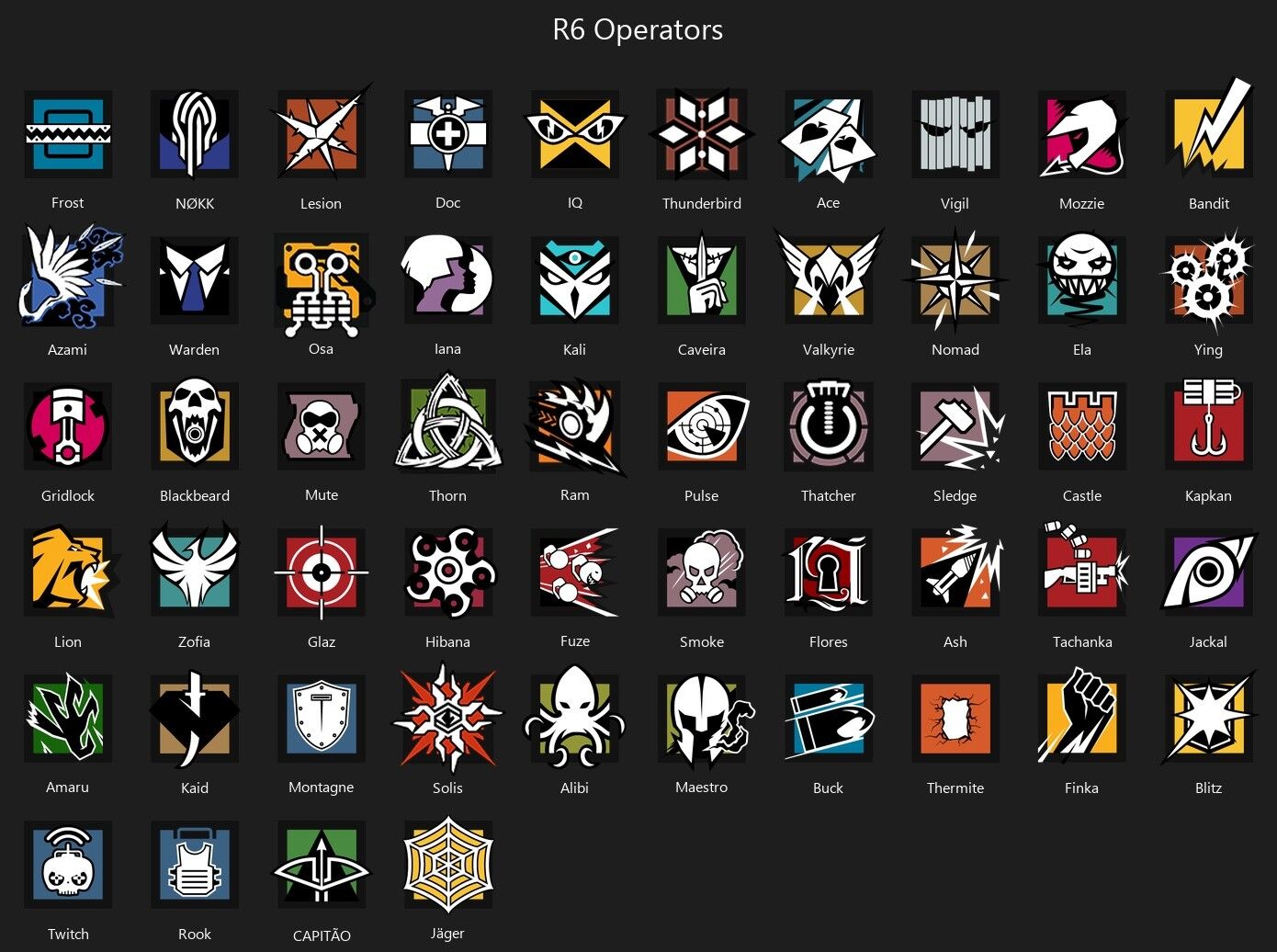Screen dimensions: 1277x952
Task: Select the Frost operator icon
Action: coord(68,134)
